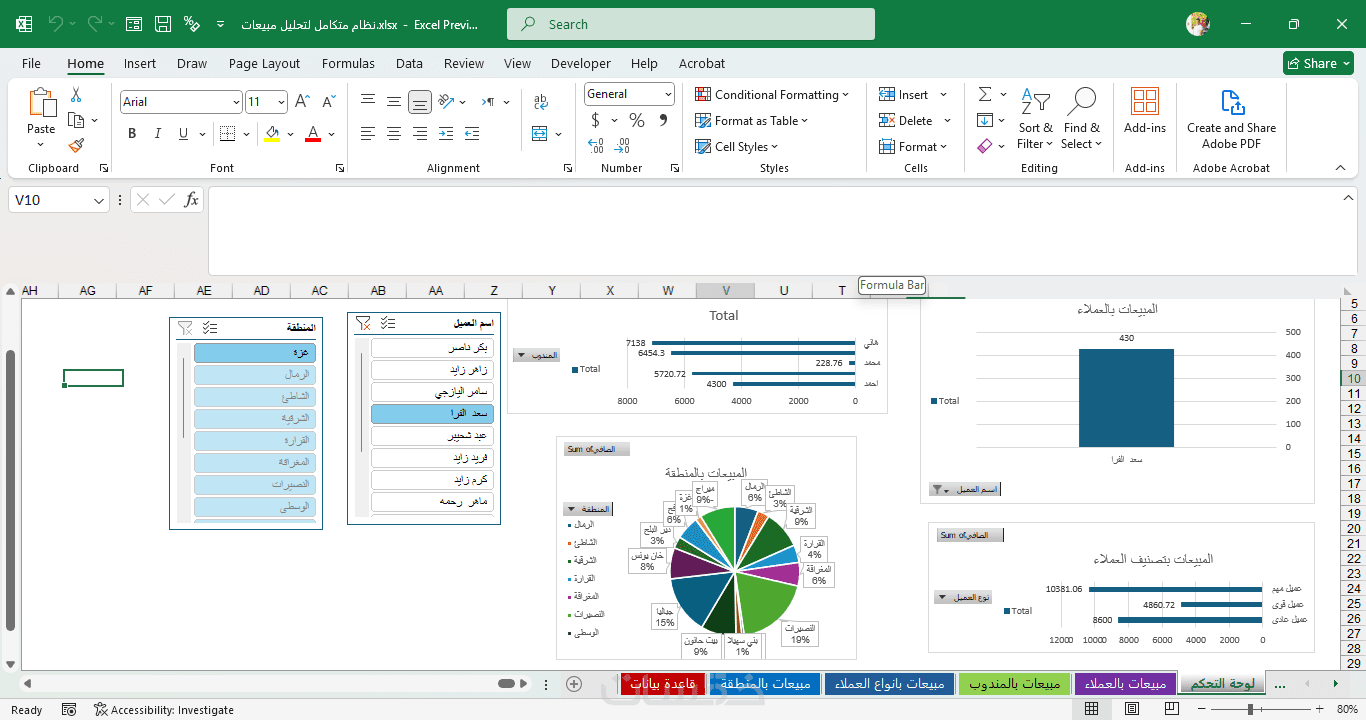Screen dimensions: 1366x720
Task: Toggle multi-select on المنطقة slicer
Action: coord(210,327)
